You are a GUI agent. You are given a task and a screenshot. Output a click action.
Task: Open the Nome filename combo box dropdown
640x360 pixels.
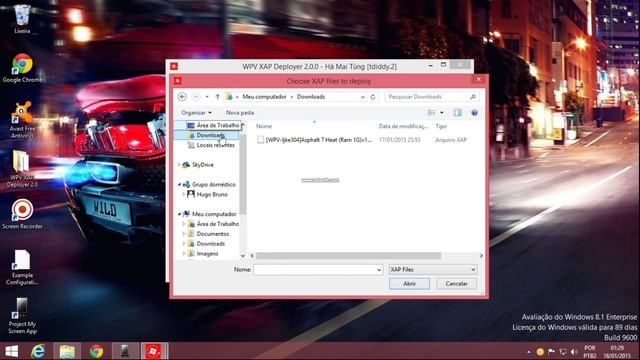coord(379,270)
